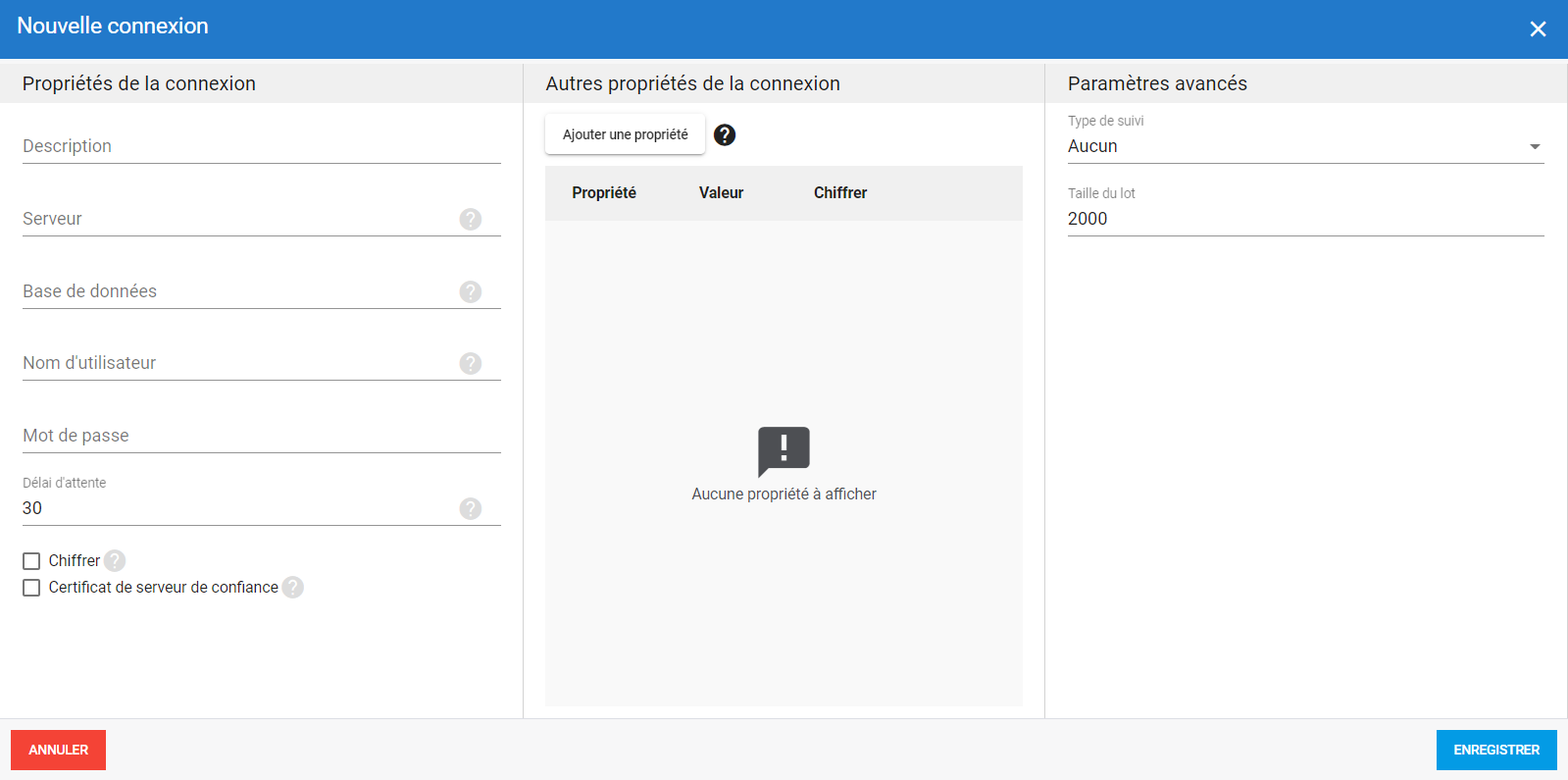Click the help icon beside Nom d'utilisateur
Screen dimensions: 1568x780
tap(471, 363)
